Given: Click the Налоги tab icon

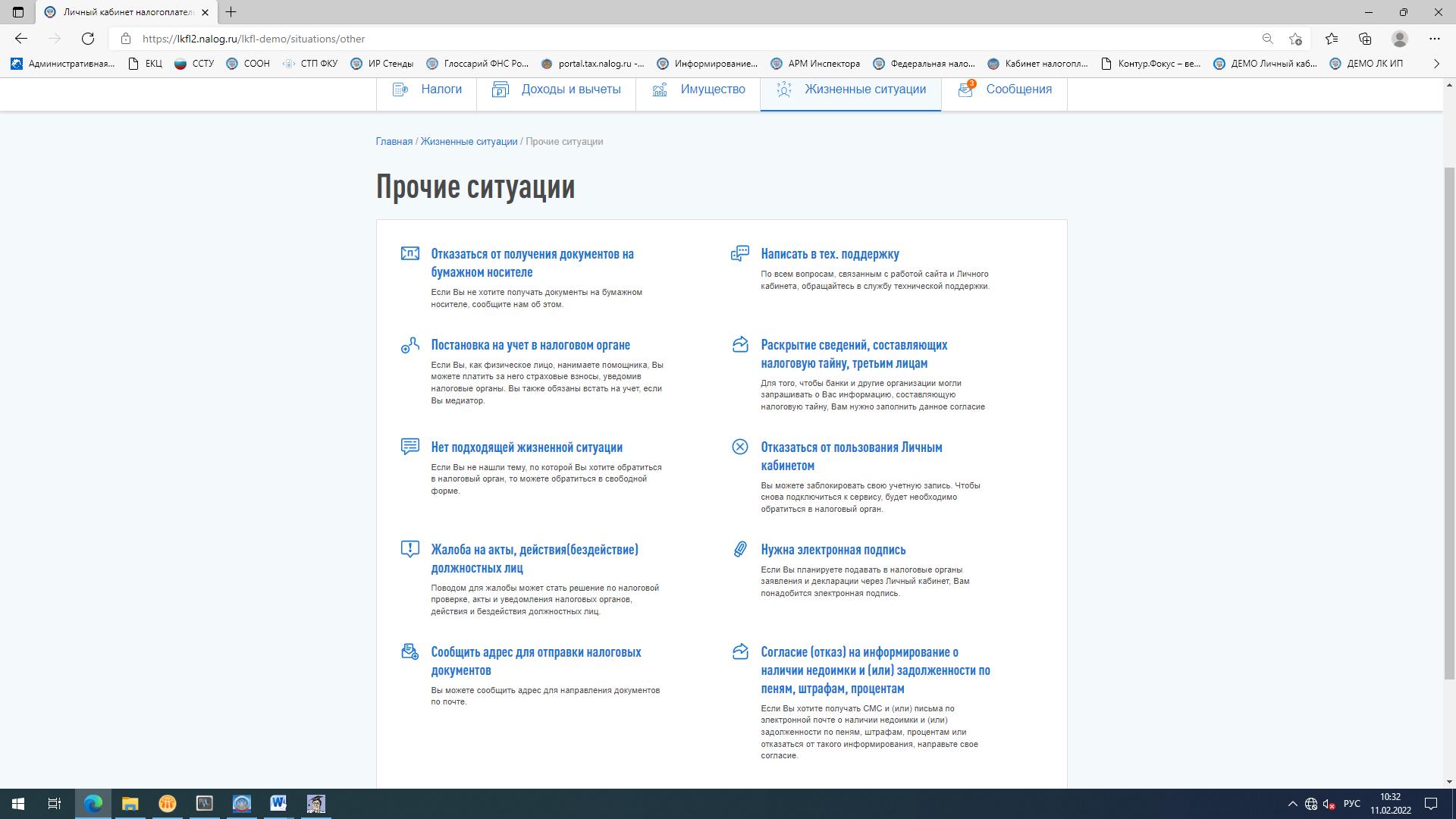Looking at the screenshot, I should point(400,89).
